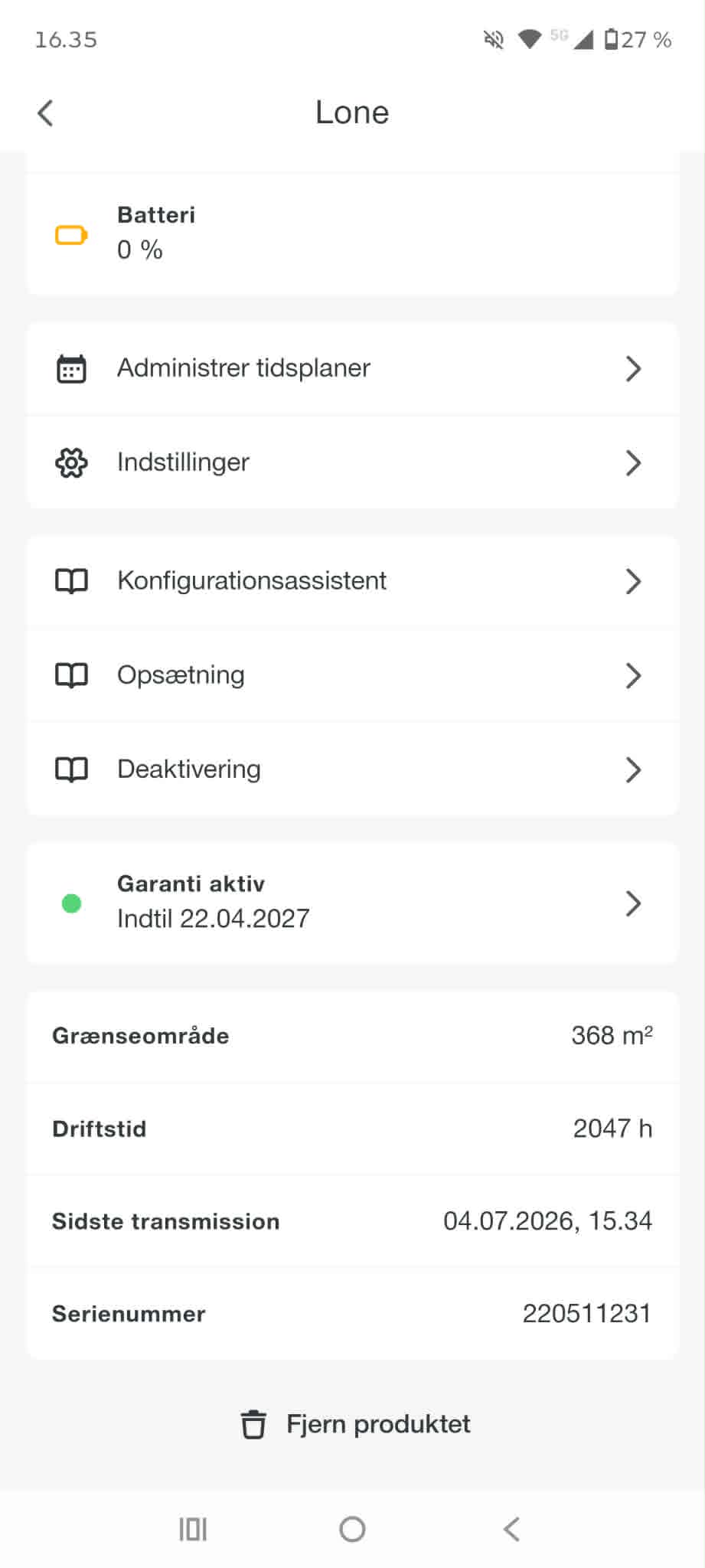The height and width of the screenshot is (1568, 705).
Task: Tap the trash can icon
Action: pyautogui.click(x=253, y=1424)
